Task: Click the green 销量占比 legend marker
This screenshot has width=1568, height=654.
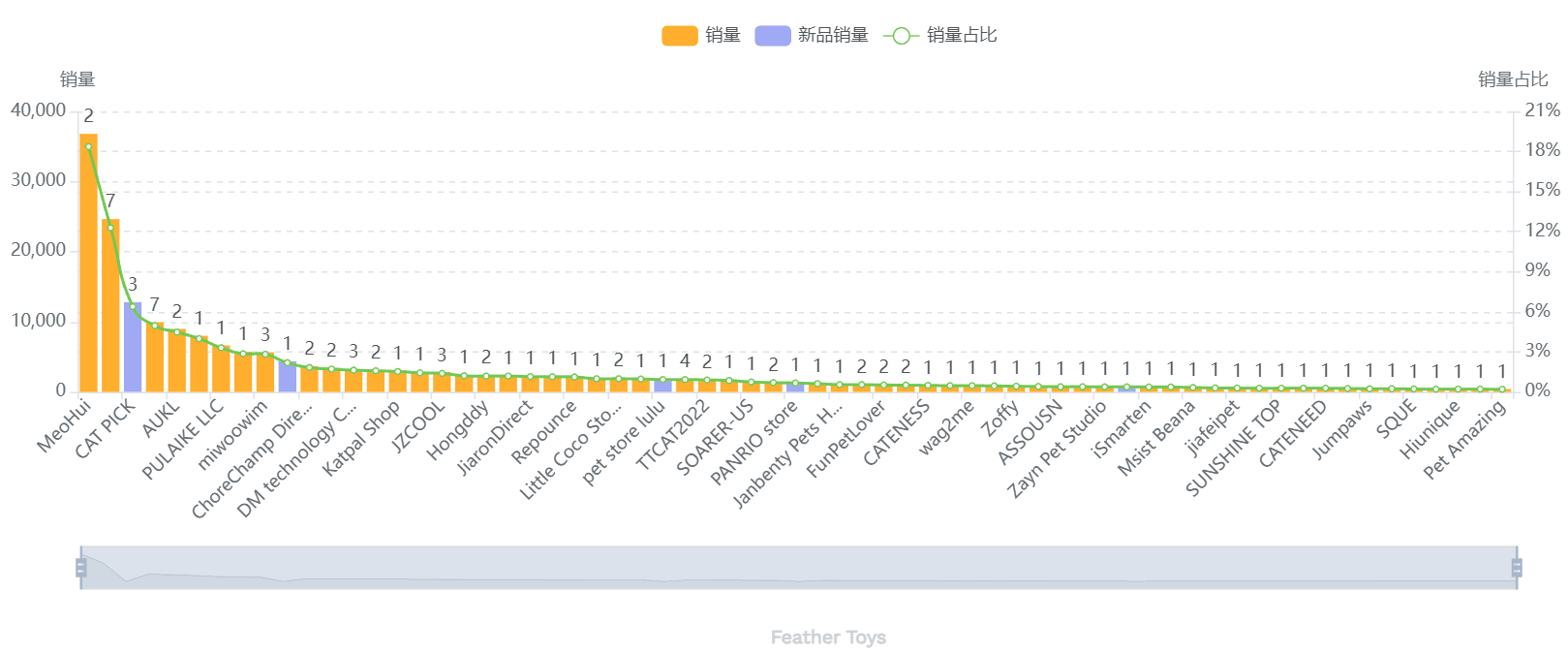Action: click(x=901, y=36)
